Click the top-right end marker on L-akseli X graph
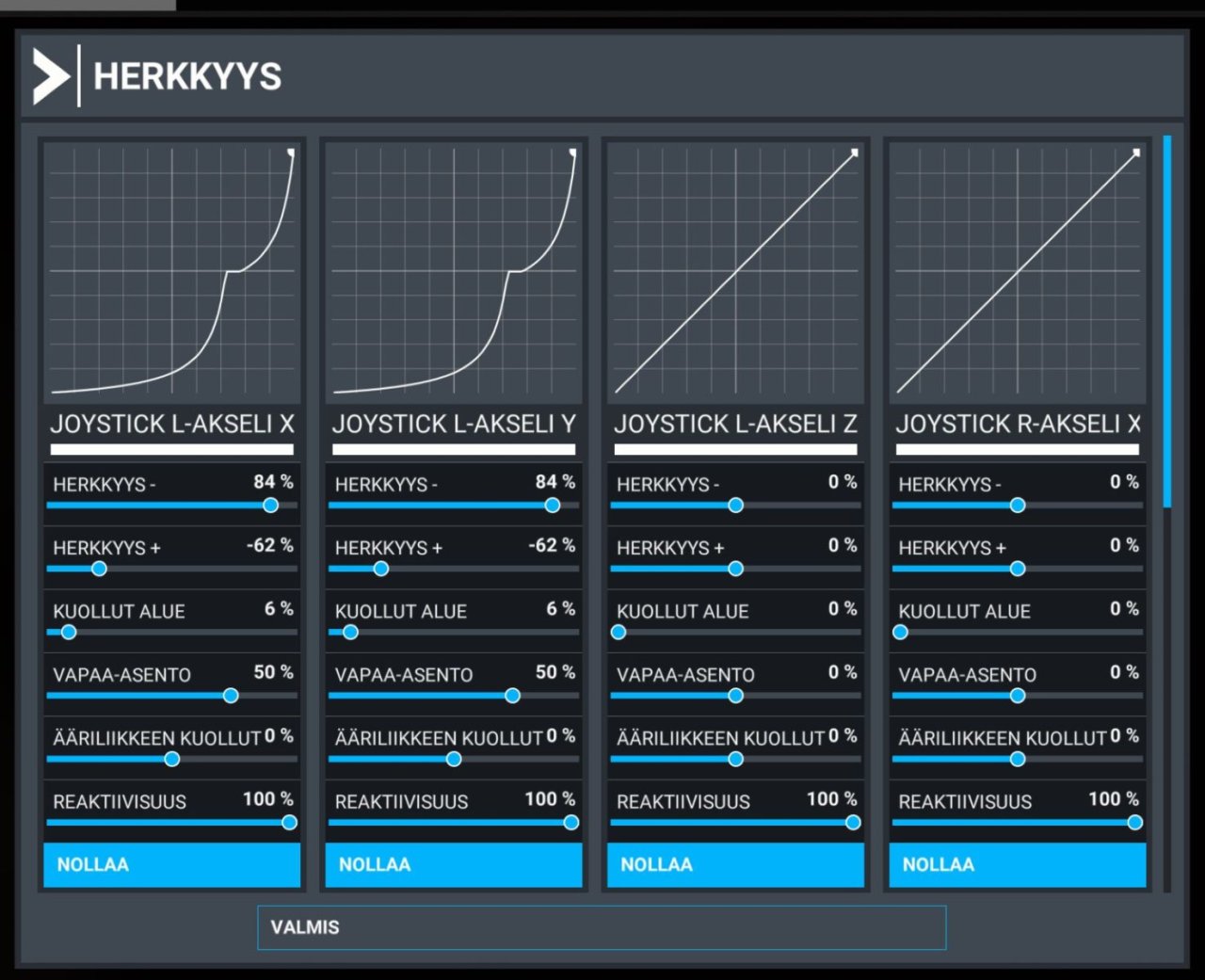Viewport: 1205px width, 980px height. (291, 152)
